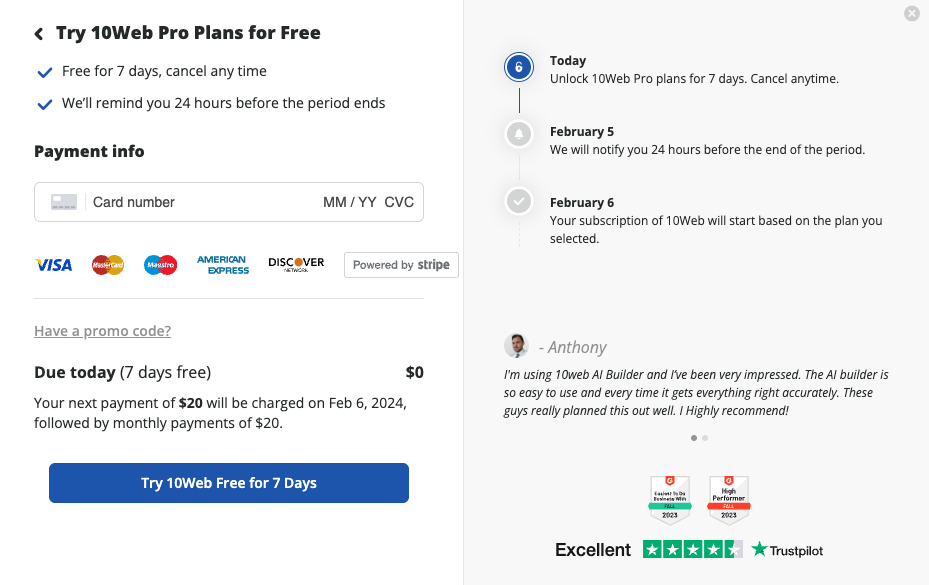Click the American Express logo
This screenshot has height=585, width=929.
[x=222, y=265]
